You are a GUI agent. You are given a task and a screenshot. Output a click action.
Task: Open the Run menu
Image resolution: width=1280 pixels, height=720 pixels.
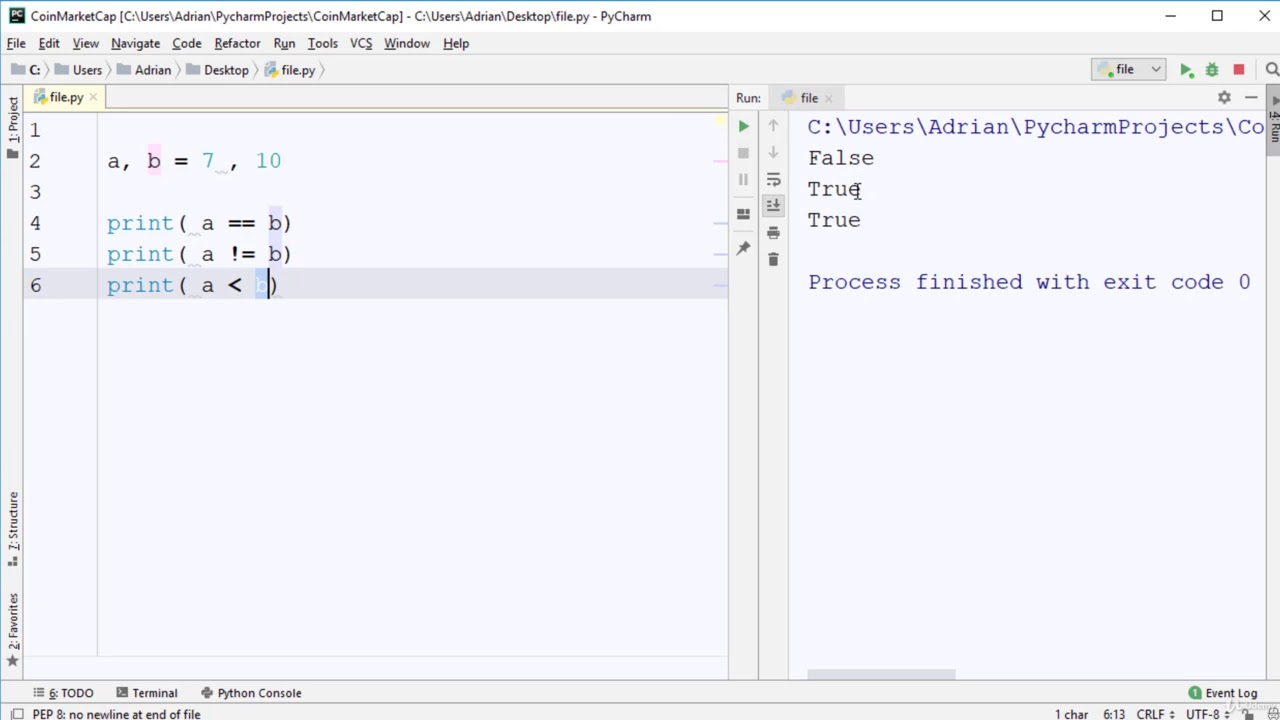pyautogui.click(x=284, y=43)
